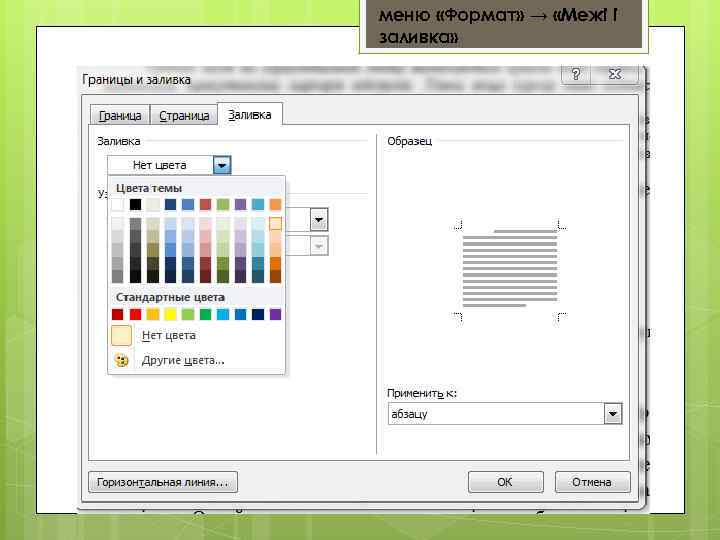720x540 pixels.
Task: Open the pattern style dropdown behind the palette
Action: click(x=319, y=220)
